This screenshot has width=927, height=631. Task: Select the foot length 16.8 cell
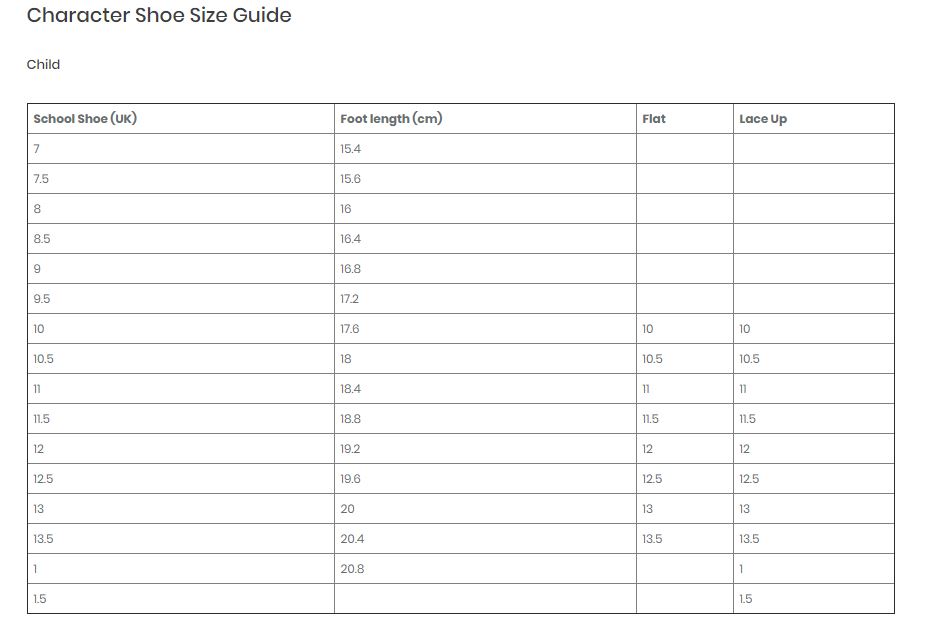click(485, 268)
